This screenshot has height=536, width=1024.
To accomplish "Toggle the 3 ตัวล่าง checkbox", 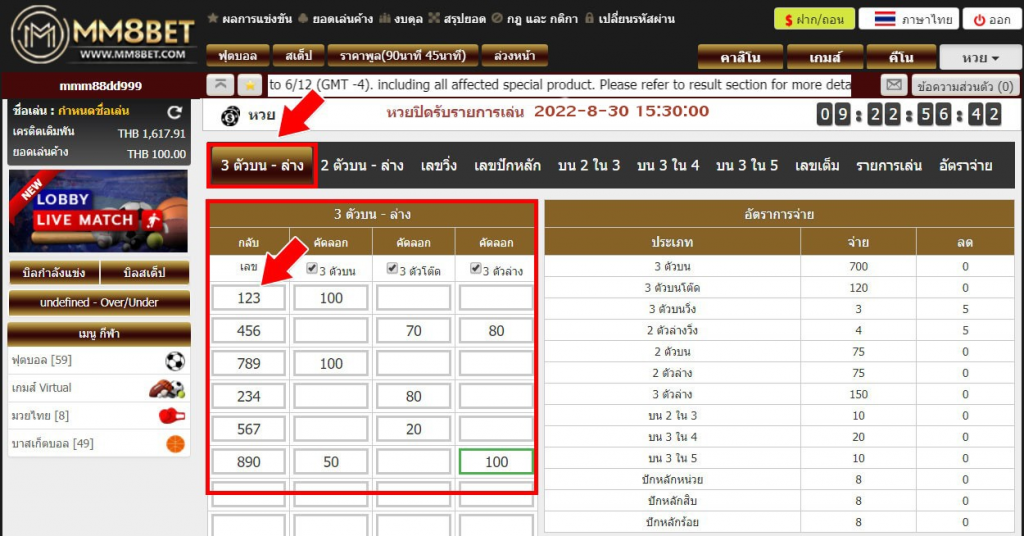I will (476, 268).
